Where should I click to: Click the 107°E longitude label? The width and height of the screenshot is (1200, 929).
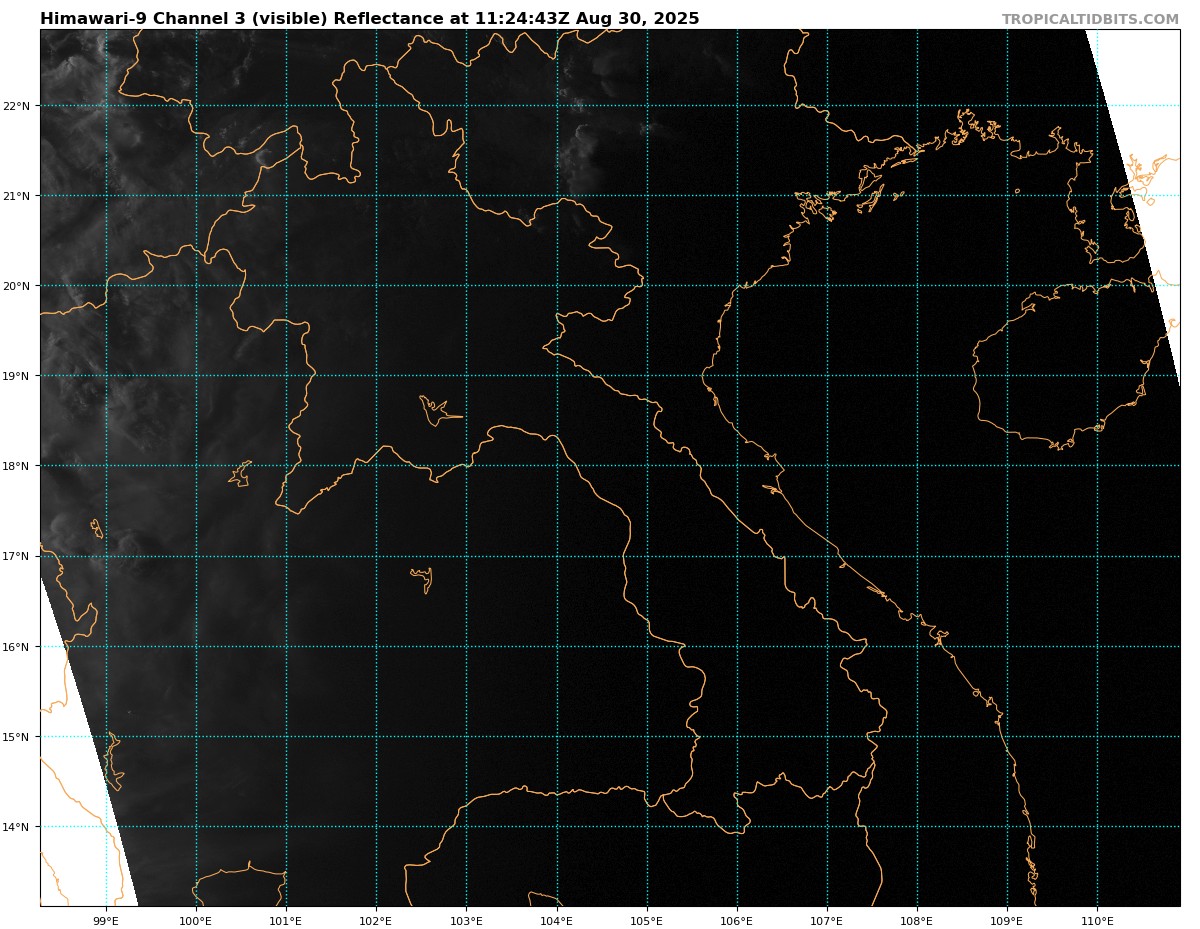point(827,920)
